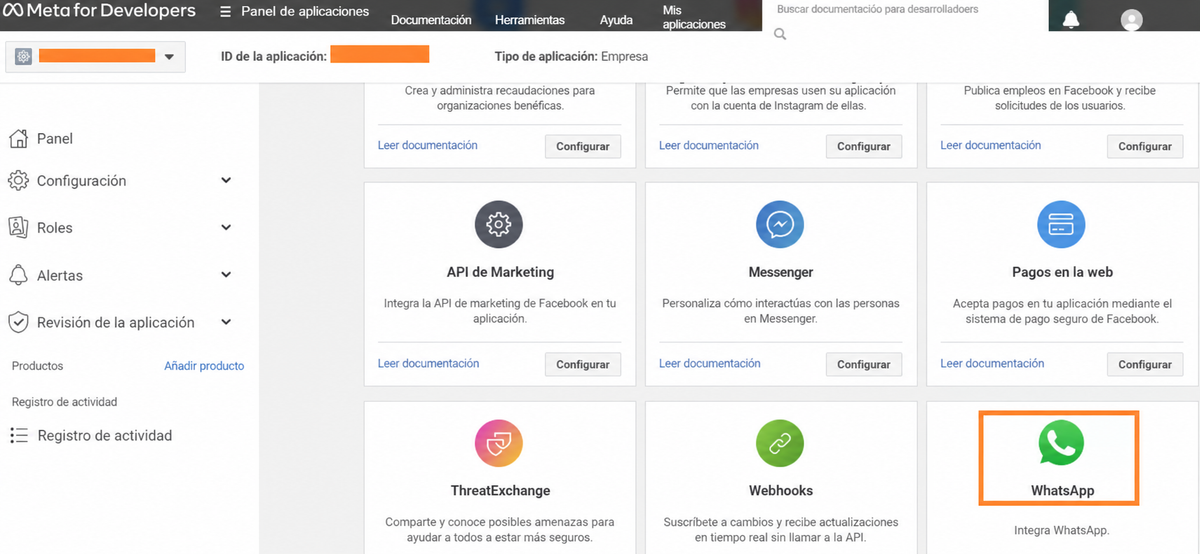The height and width of the screenshot is (554, 1200).
Task: Open Leer documentación for jobs card
Action: tap(991, 145)
